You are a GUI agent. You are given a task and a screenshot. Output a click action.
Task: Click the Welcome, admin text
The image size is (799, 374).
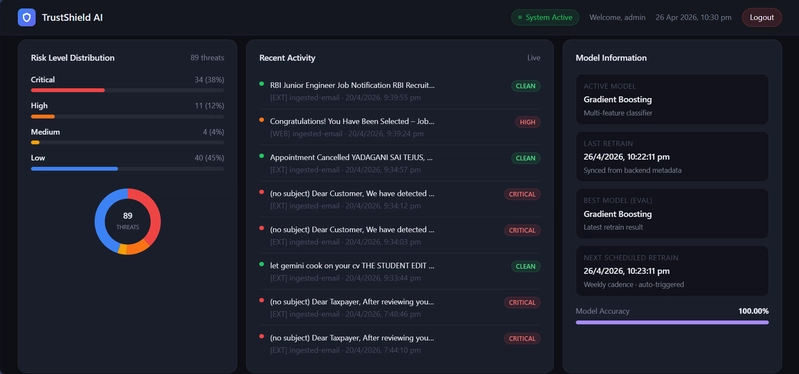(617, 17)
